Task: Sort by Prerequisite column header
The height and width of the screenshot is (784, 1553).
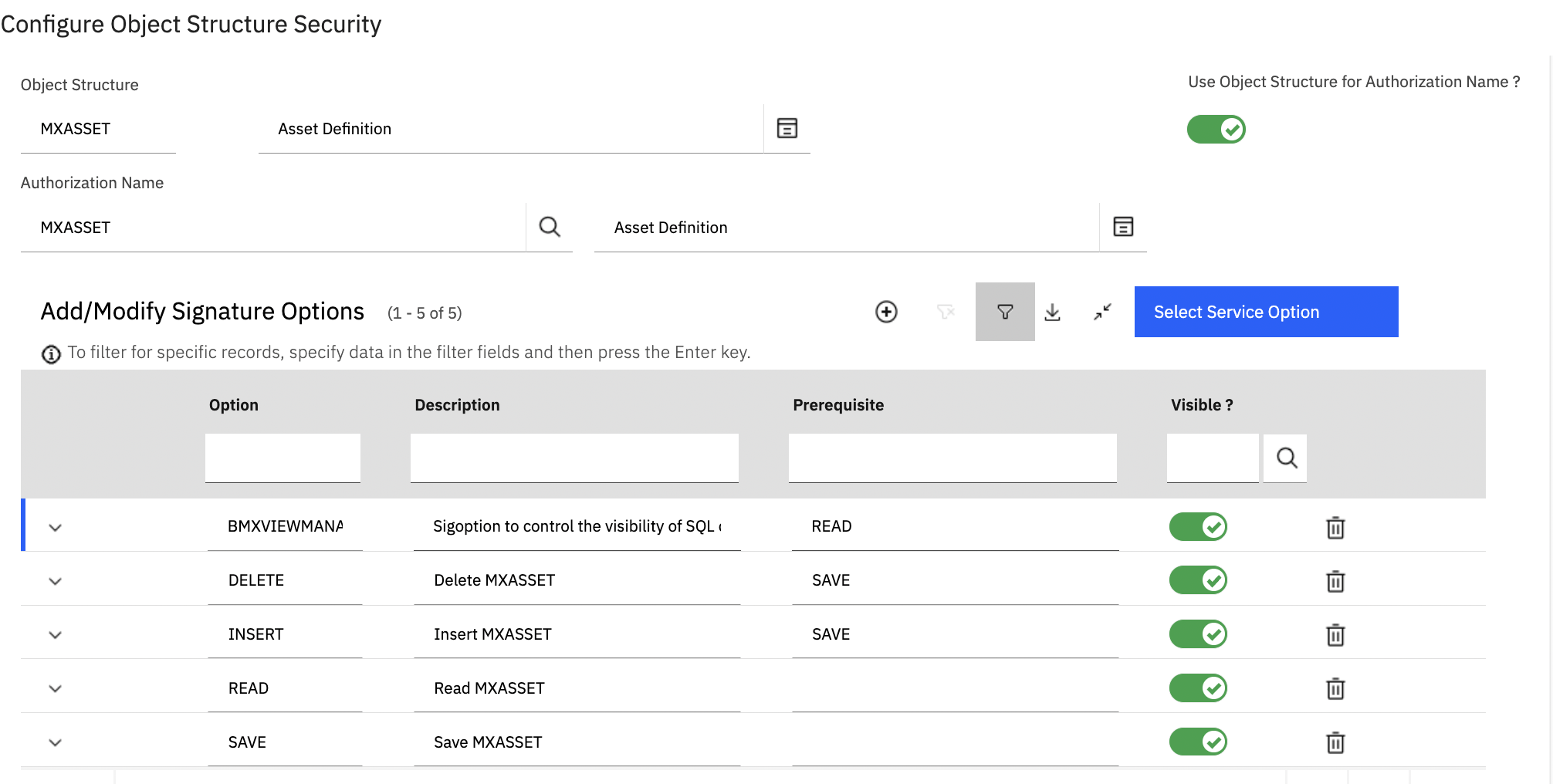Action: click(x=838, y=405)
